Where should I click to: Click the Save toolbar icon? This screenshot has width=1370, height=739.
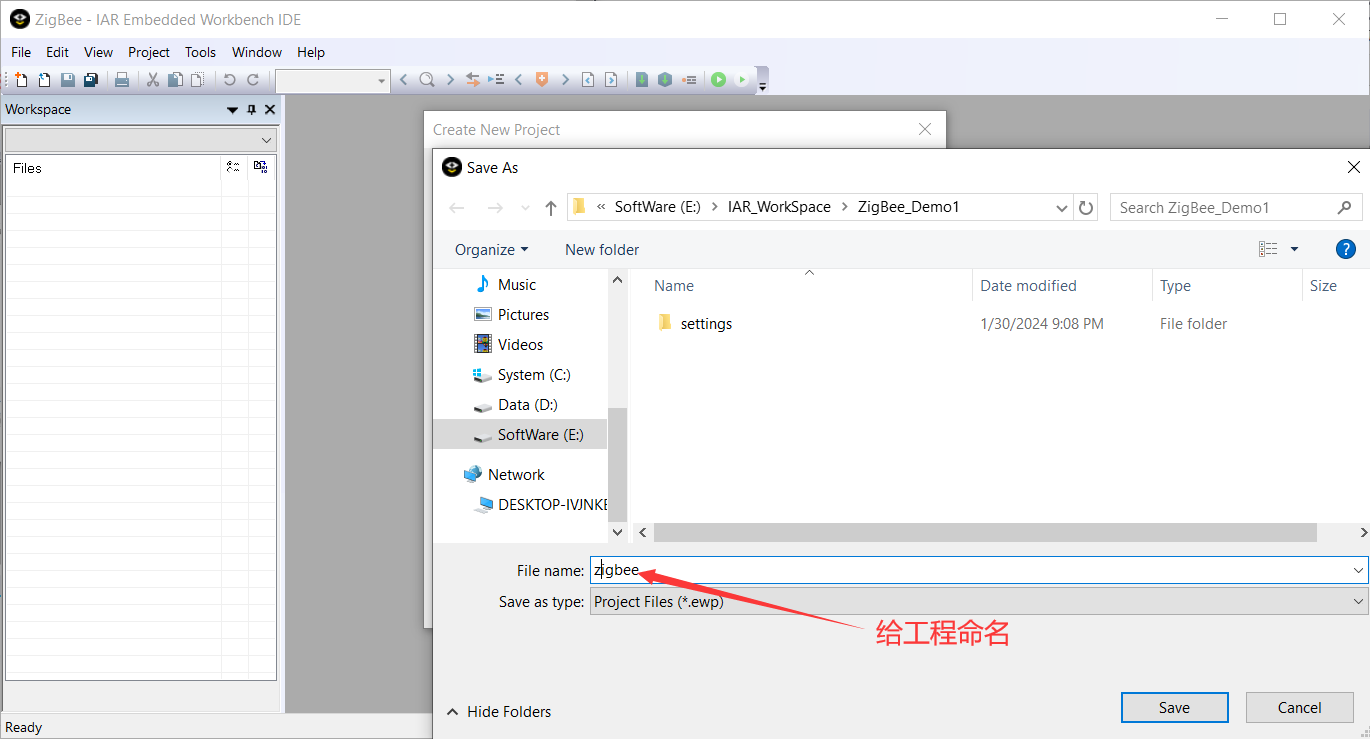pos(68,80)
